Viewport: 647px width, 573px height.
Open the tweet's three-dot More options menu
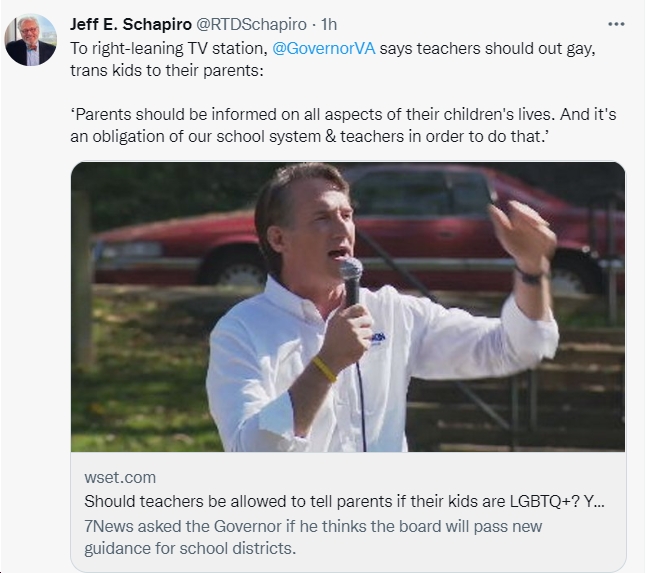coord(616,24)
